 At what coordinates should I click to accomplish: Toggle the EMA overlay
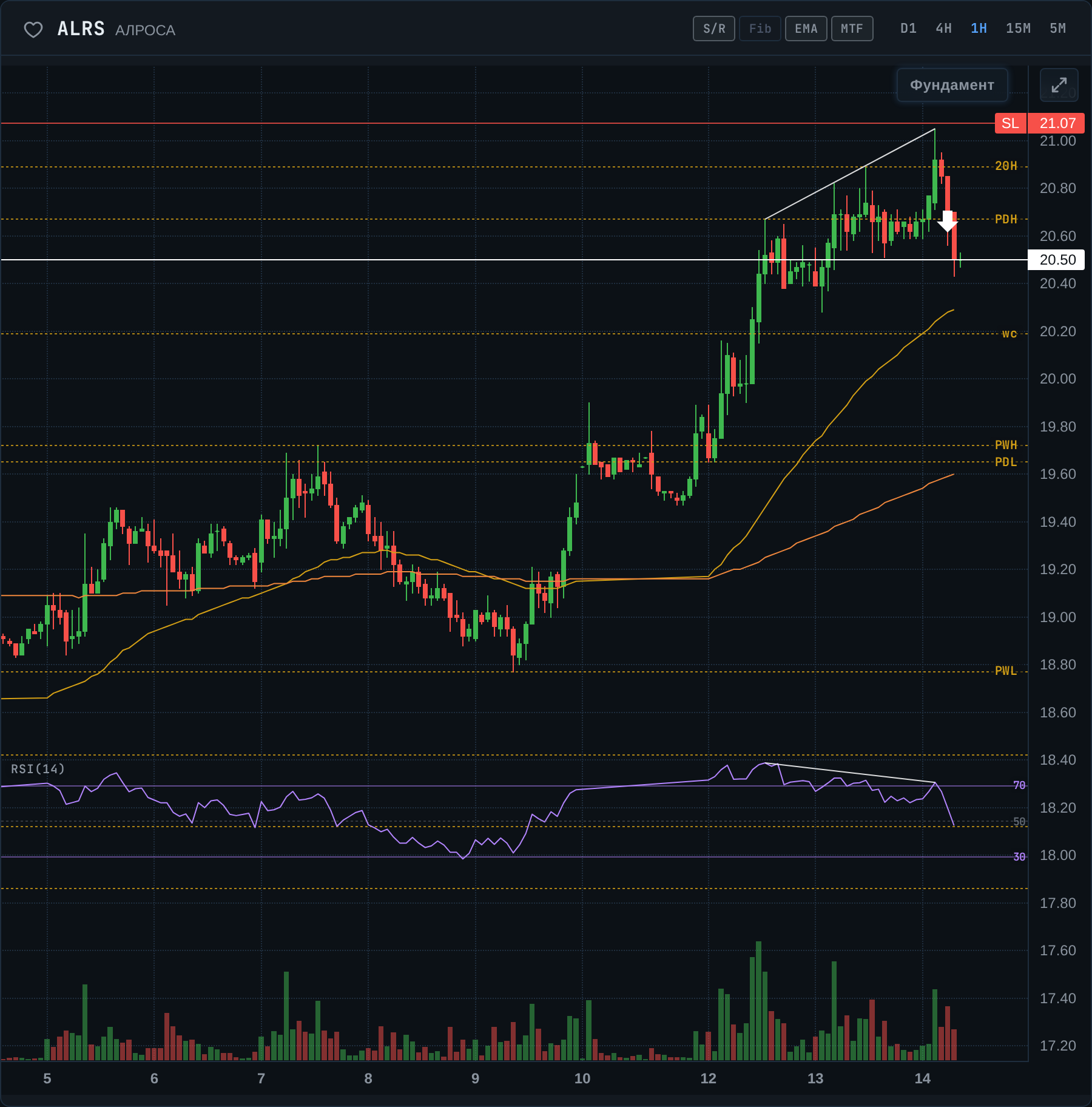click(x=806, y=29)
